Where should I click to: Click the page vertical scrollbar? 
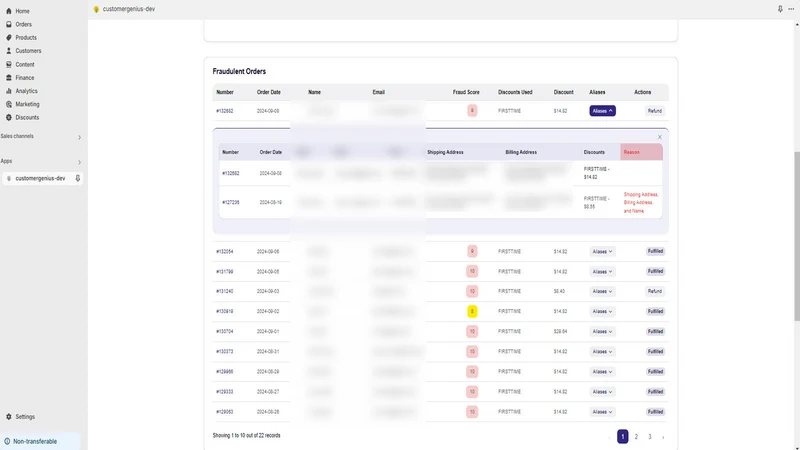(796, 236)
